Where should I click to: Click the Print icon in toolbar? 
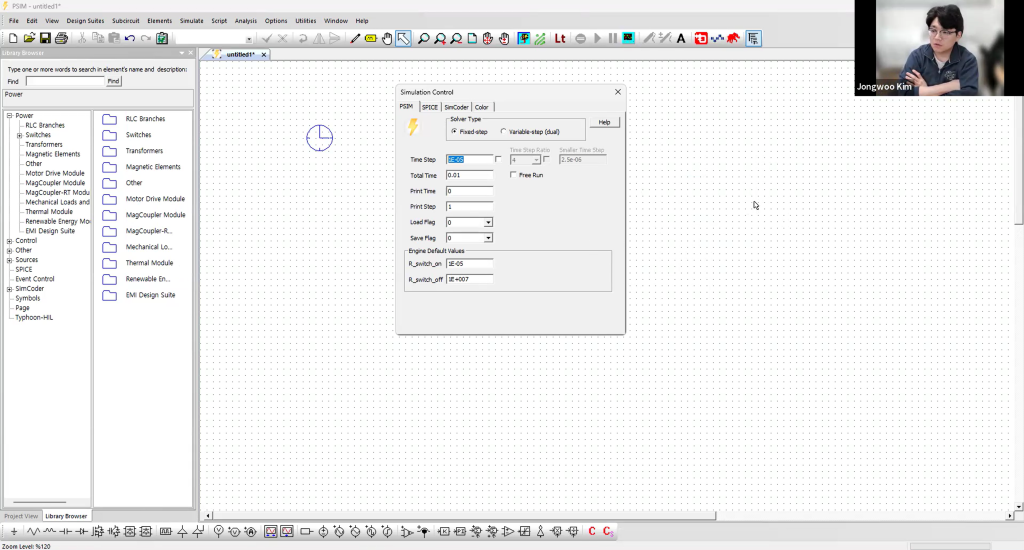click(61, 39)
